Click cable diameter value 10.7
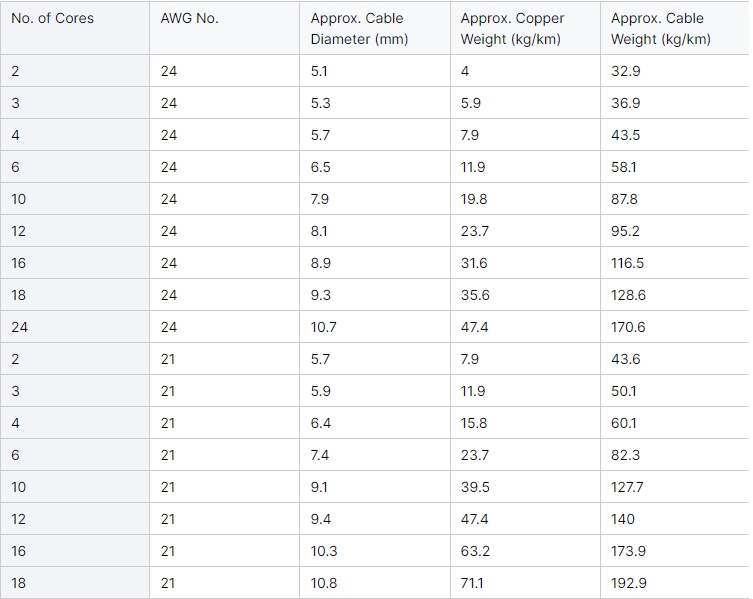753x599 pixels. (324, 327)
